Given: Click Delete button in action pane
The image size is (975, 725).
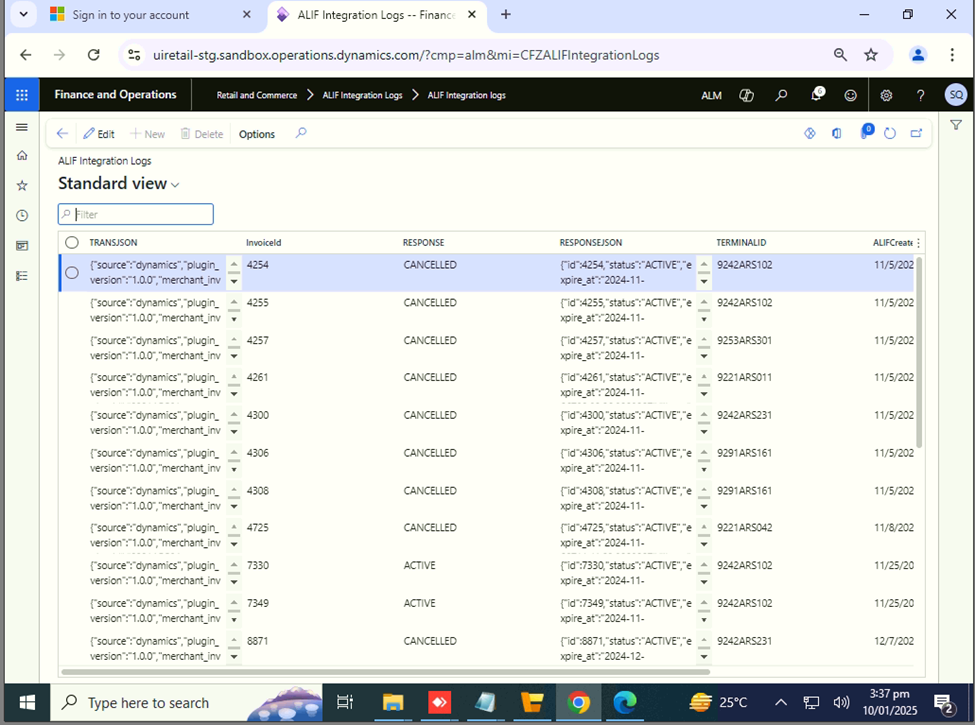Looking at the screenshot, I should point(201,134).
